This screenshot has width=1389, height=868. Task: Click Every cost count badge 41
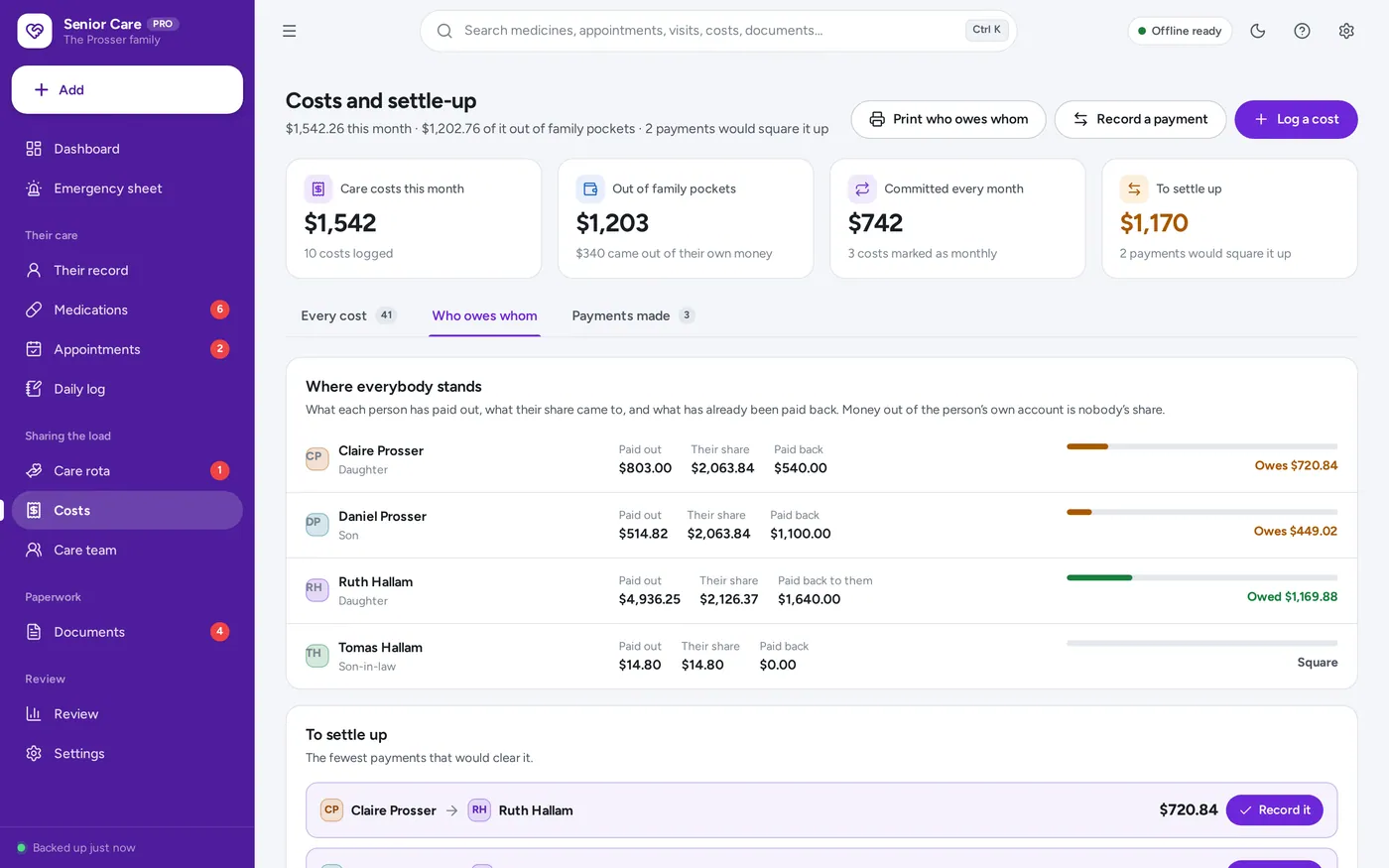click(386, 315)
